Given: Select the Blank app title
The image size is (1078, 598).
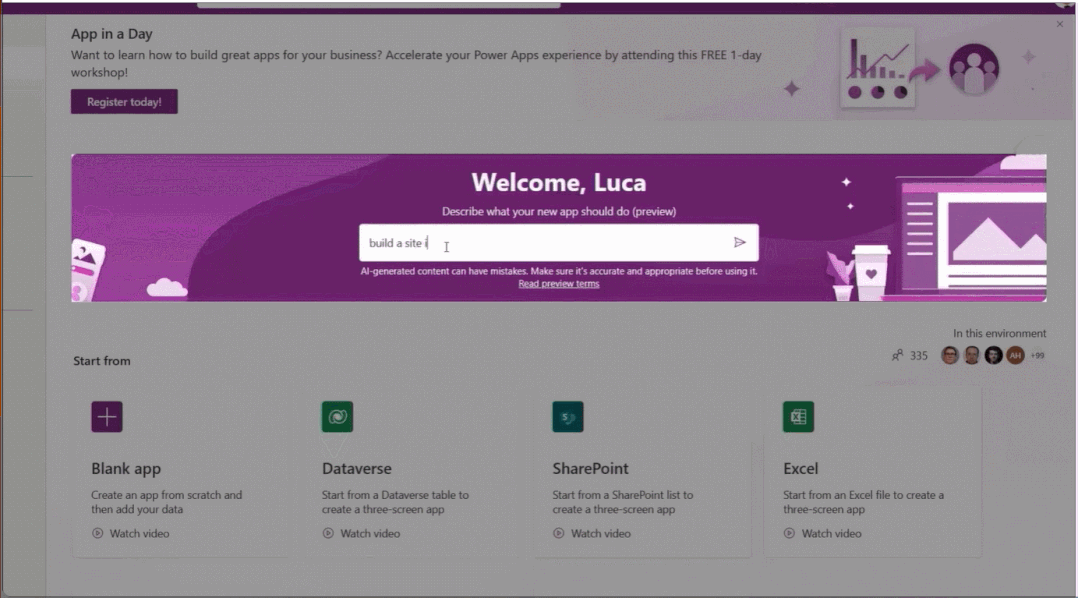Looking at the screenshot, I should point(126,469).
